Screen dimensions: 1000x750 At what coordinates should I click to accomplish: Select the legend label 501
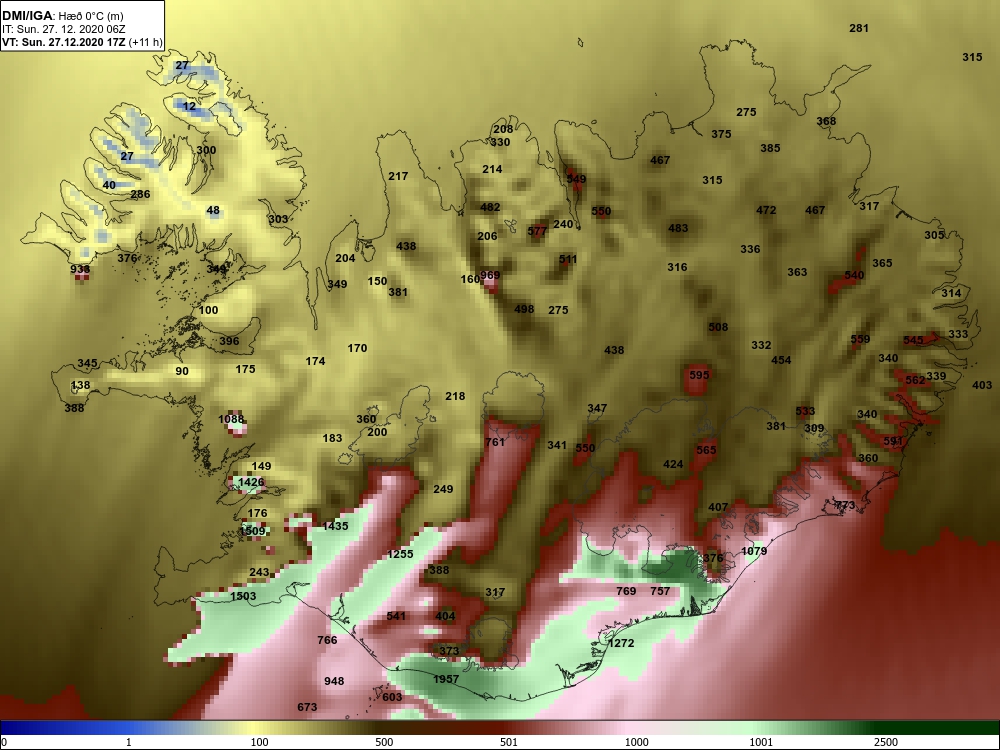pos(509,742)
